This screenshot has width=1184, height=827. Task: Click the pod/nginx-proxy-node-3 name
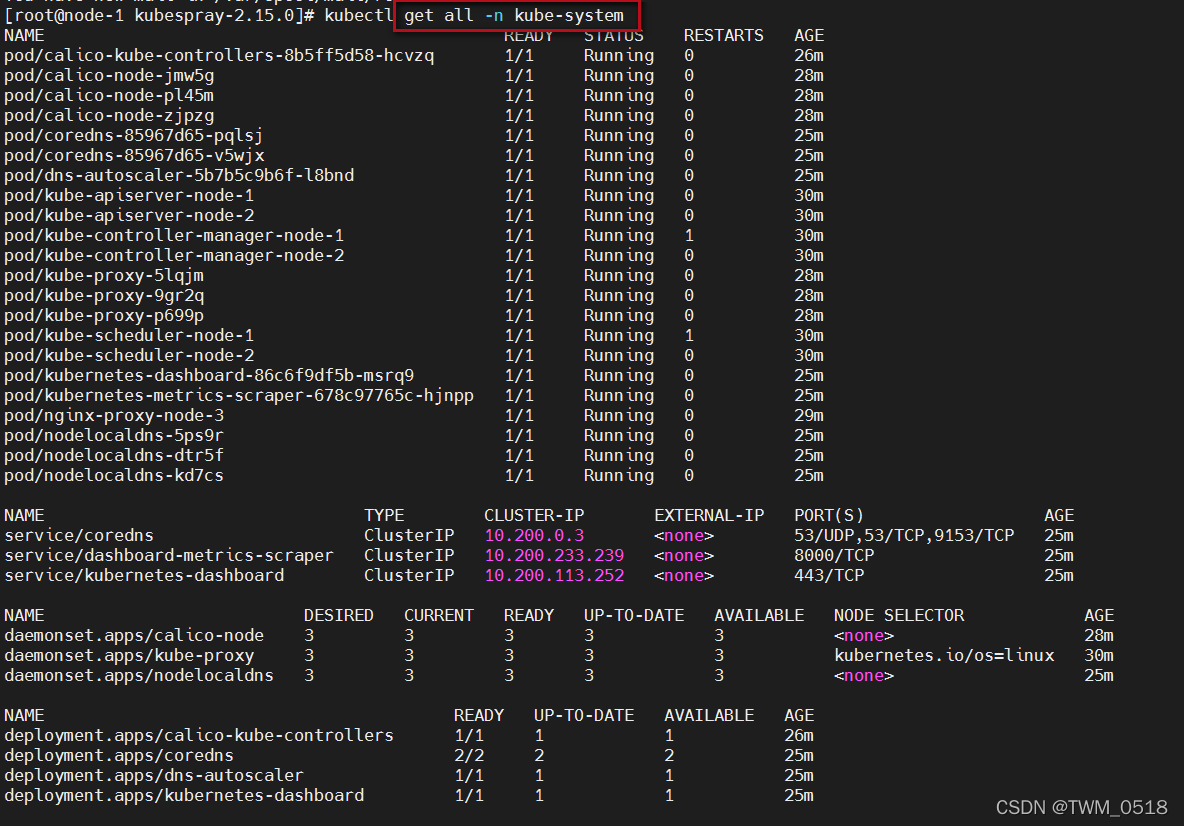[x=114, y=416]
